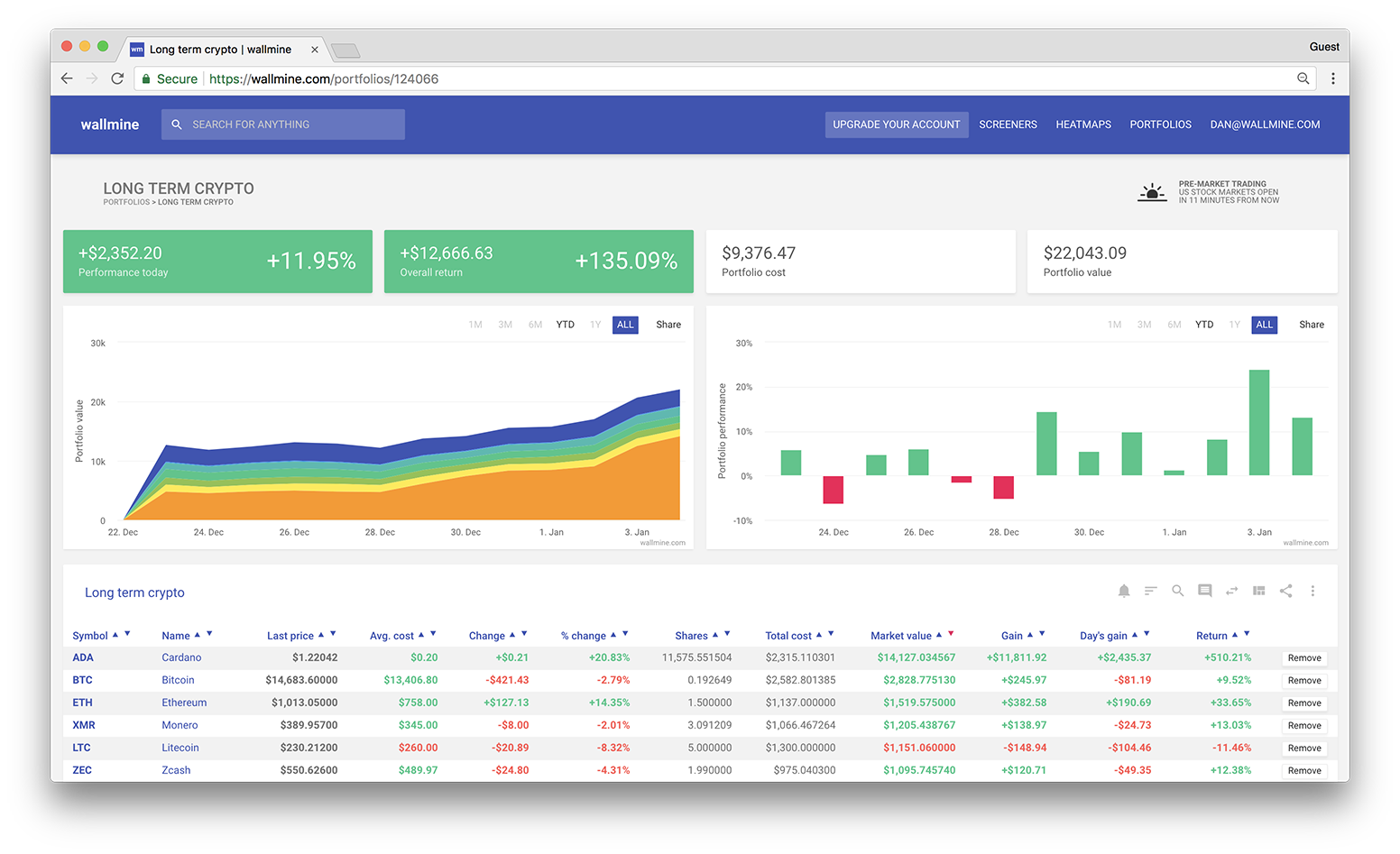Click the wallmine search magnifier icon
1400x854 pixels.
tap(177, 124)
